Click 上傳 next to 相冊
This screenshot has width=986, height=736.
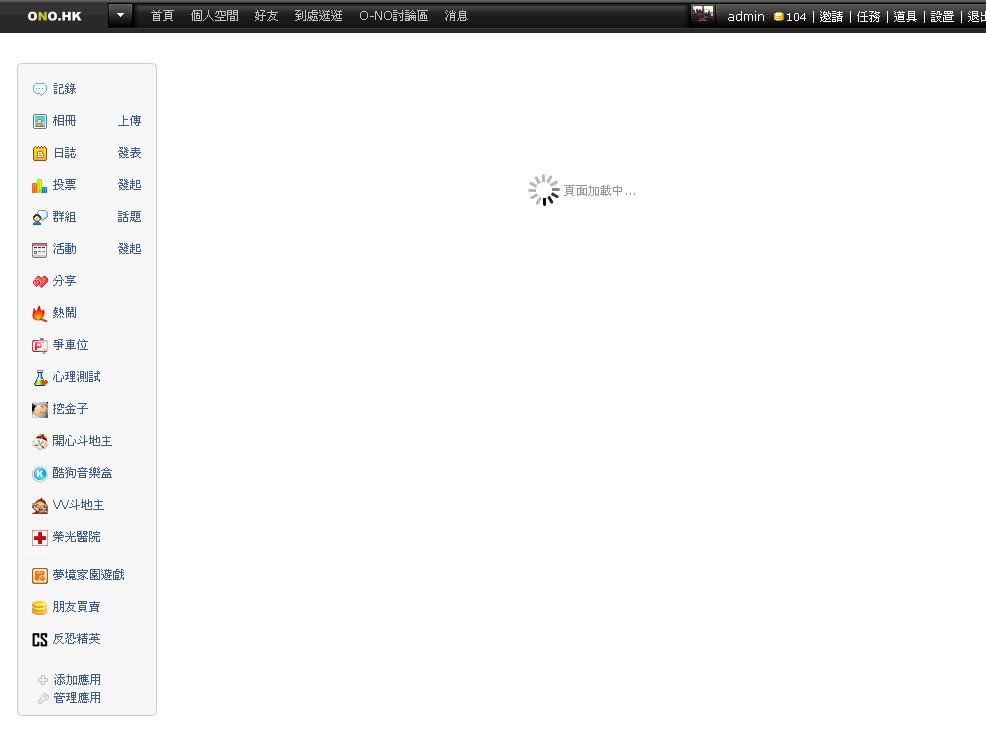tap(130, 121)
